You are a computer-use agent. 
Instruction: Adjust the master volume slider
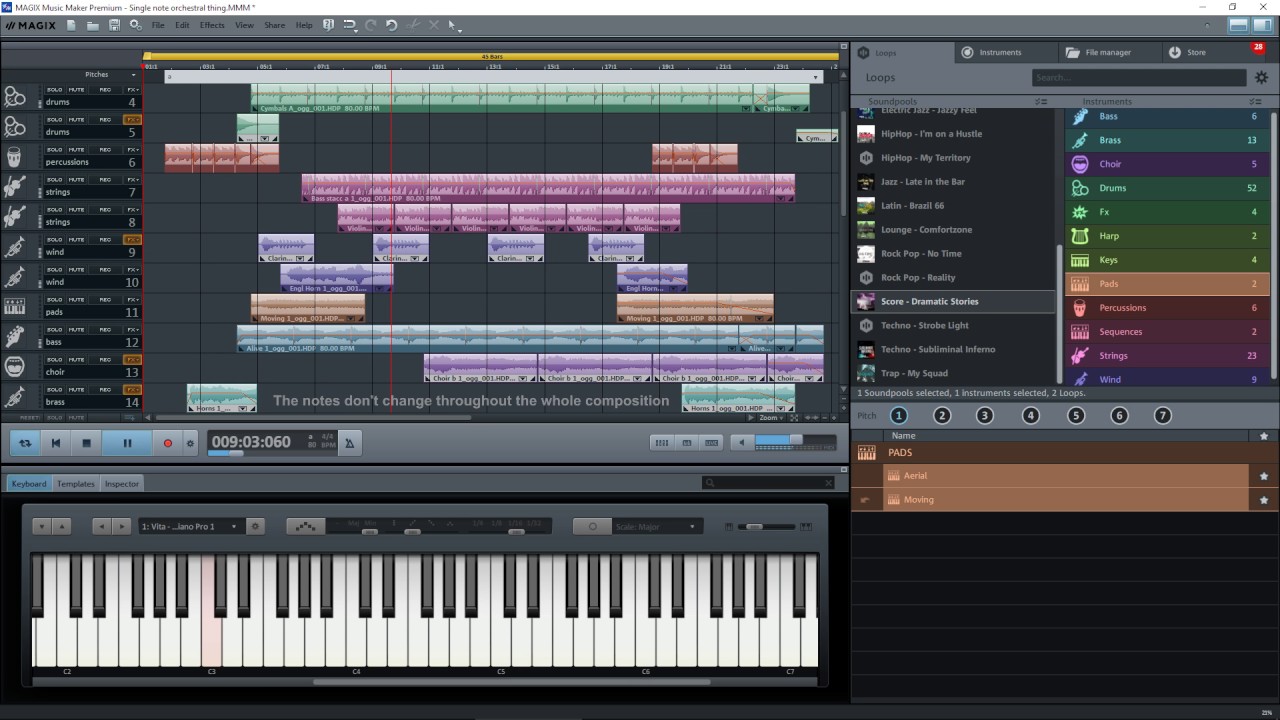795,441
